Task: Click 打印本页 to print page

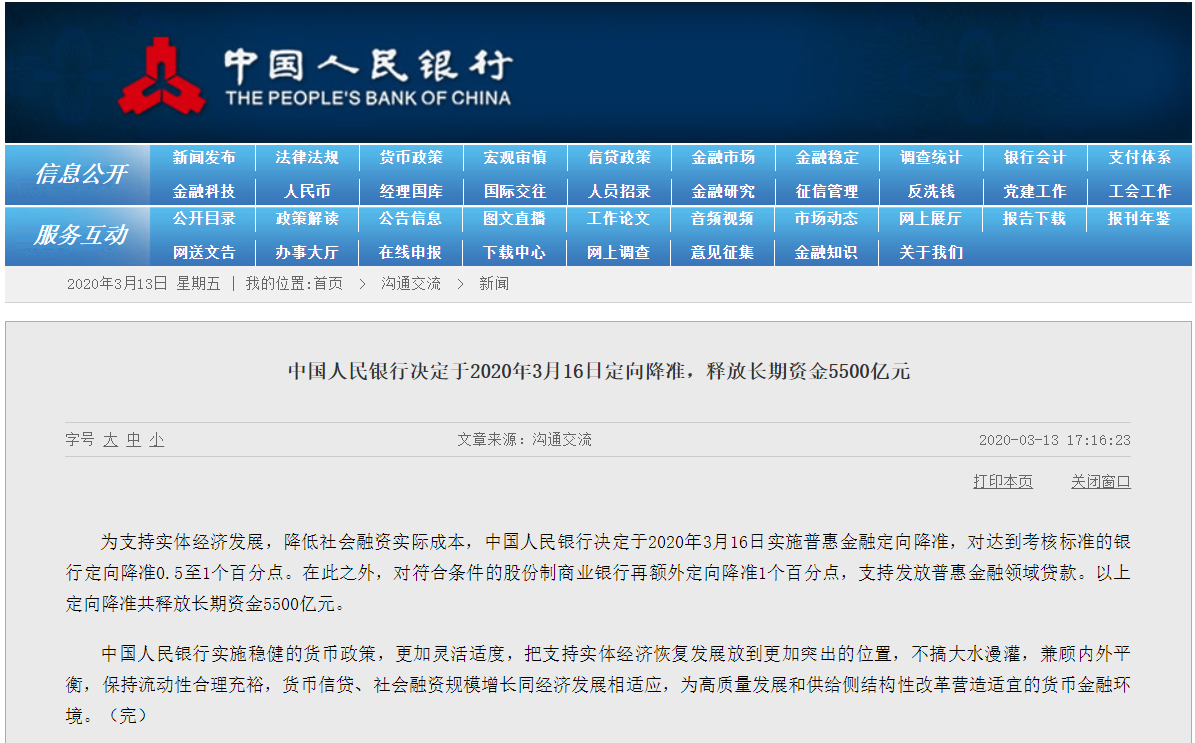Action: pos(1003,482)
